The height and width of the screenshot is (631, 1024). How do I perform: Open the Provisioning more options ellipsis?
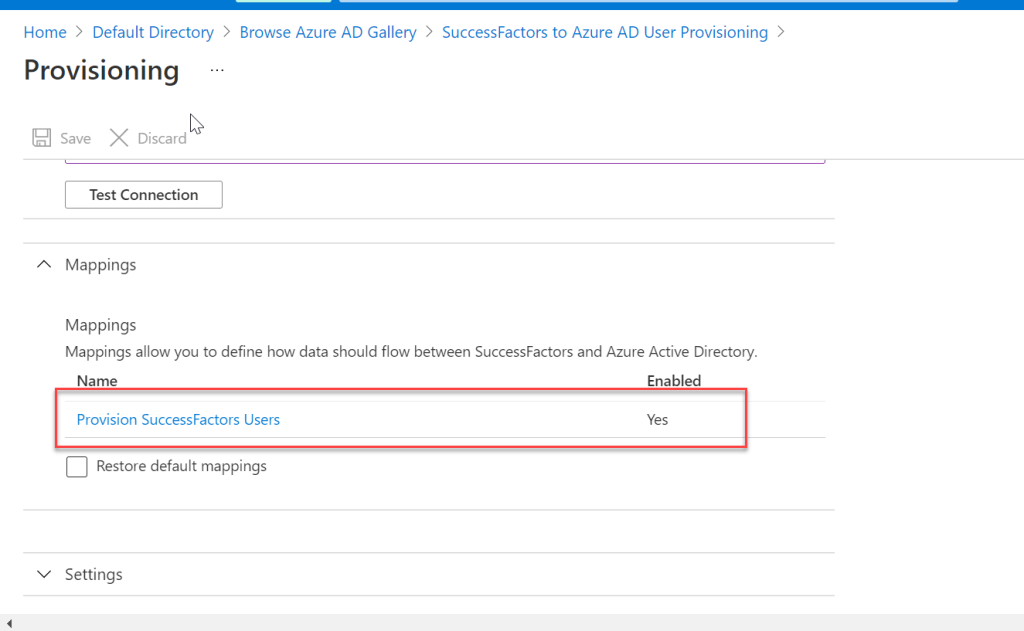pos(217,70)
